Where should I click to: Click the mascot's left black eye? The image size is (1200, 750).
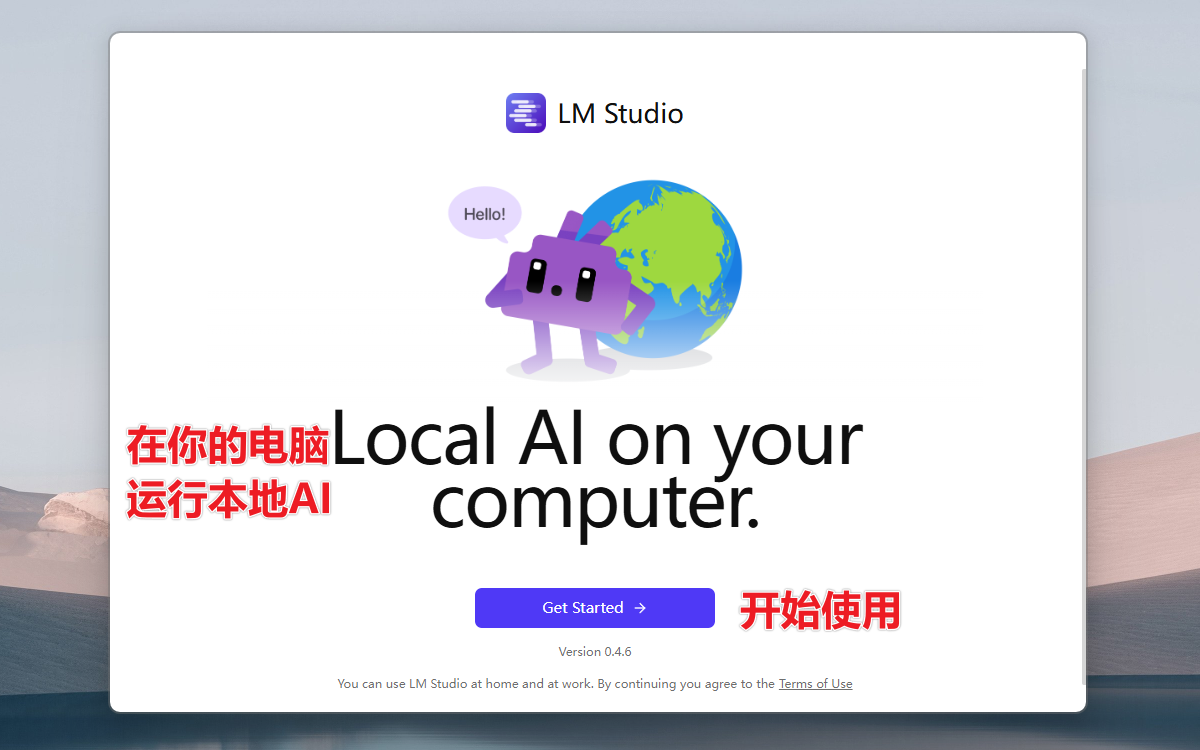536,276
